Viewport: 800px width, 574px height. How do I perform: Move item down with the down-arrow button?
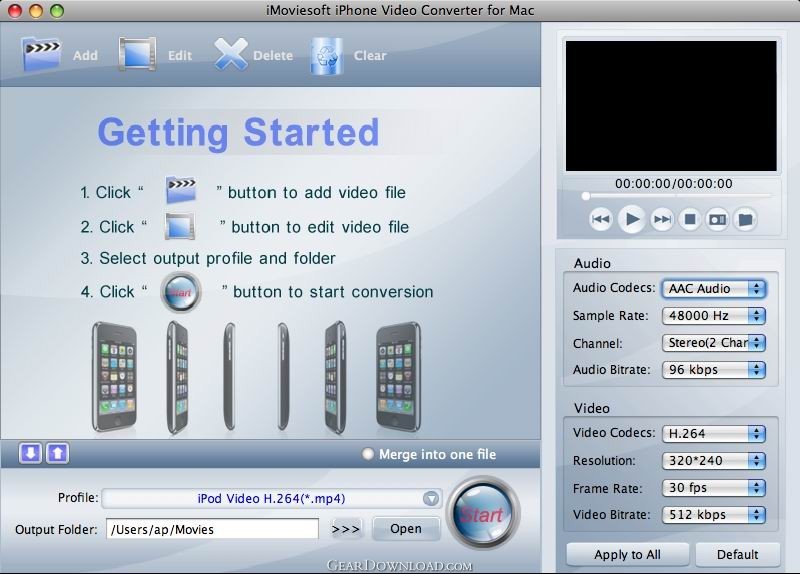pos(30,453)
